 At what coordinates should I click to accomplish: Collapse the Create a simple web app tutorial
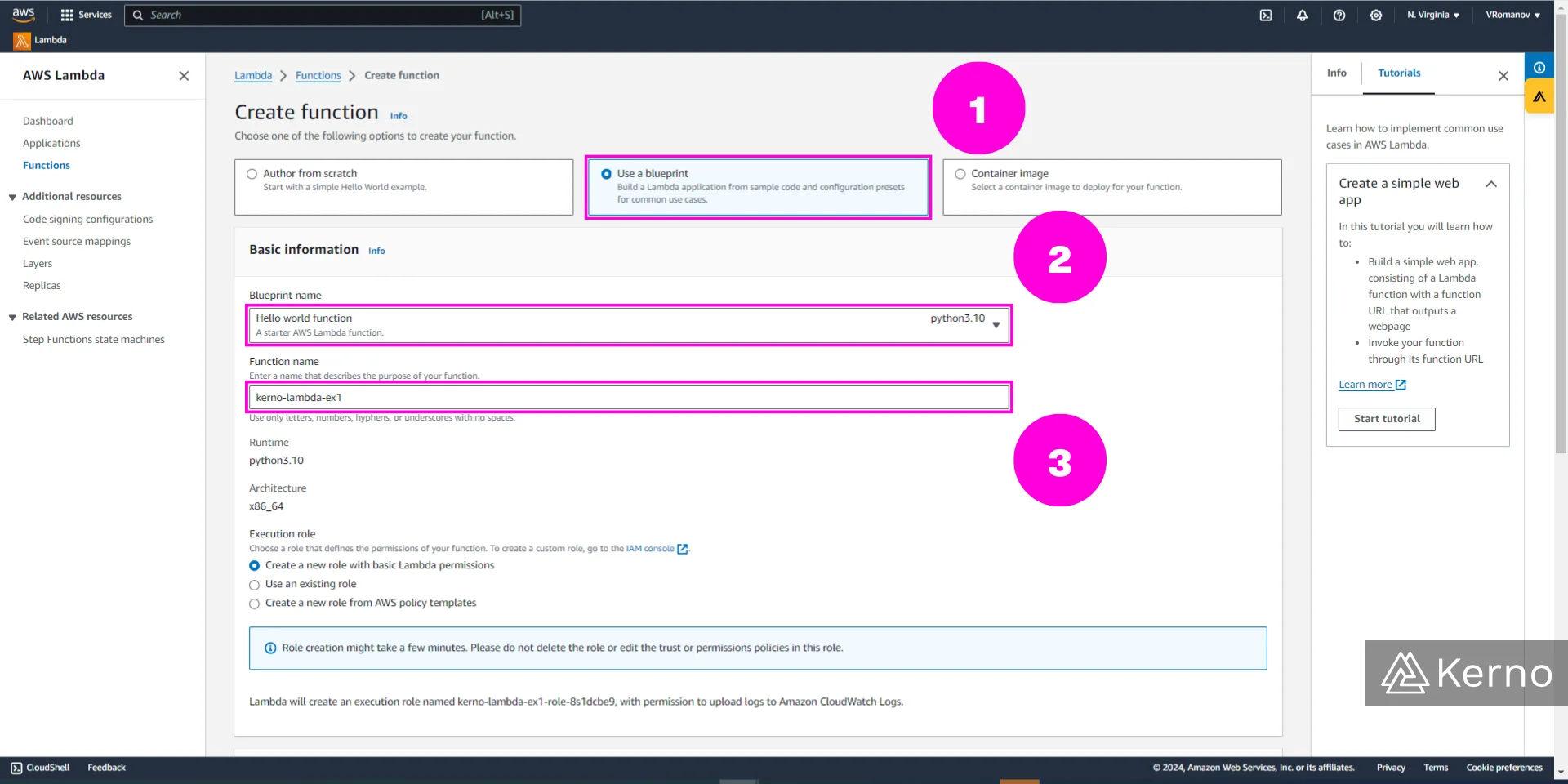click(x=1491, y=184)
